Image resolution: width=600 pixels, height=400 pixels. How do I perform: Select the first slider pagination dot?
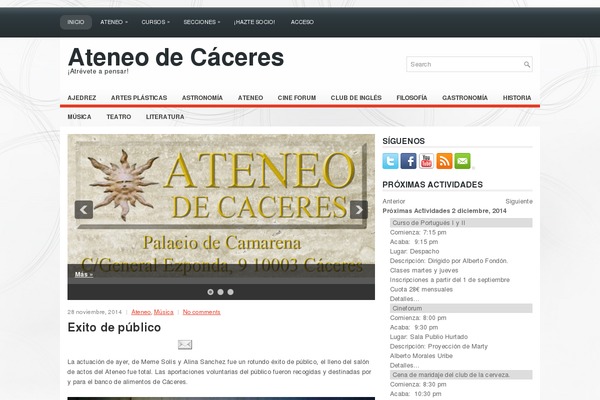210,292
